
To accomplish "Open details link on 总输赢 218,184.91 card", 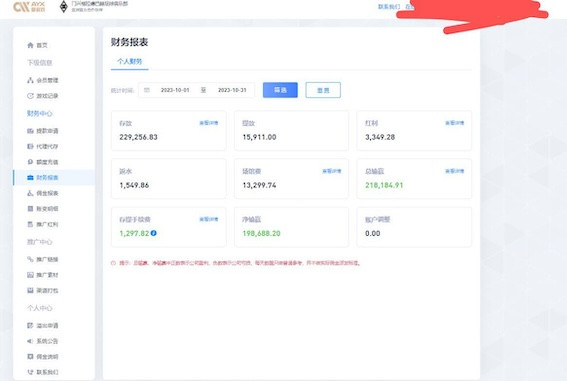I will 455,171.
